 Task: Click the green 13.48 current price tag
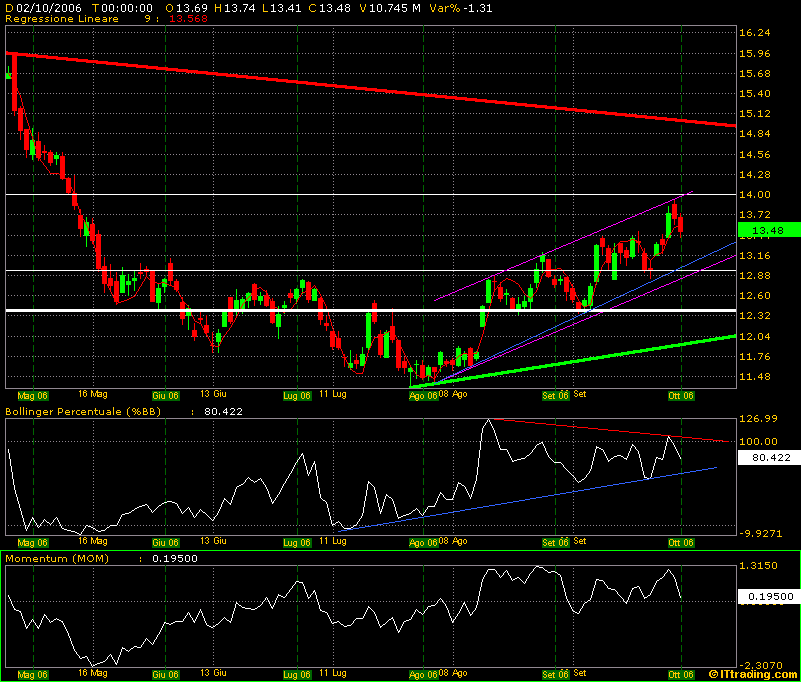tap(768, 230)
